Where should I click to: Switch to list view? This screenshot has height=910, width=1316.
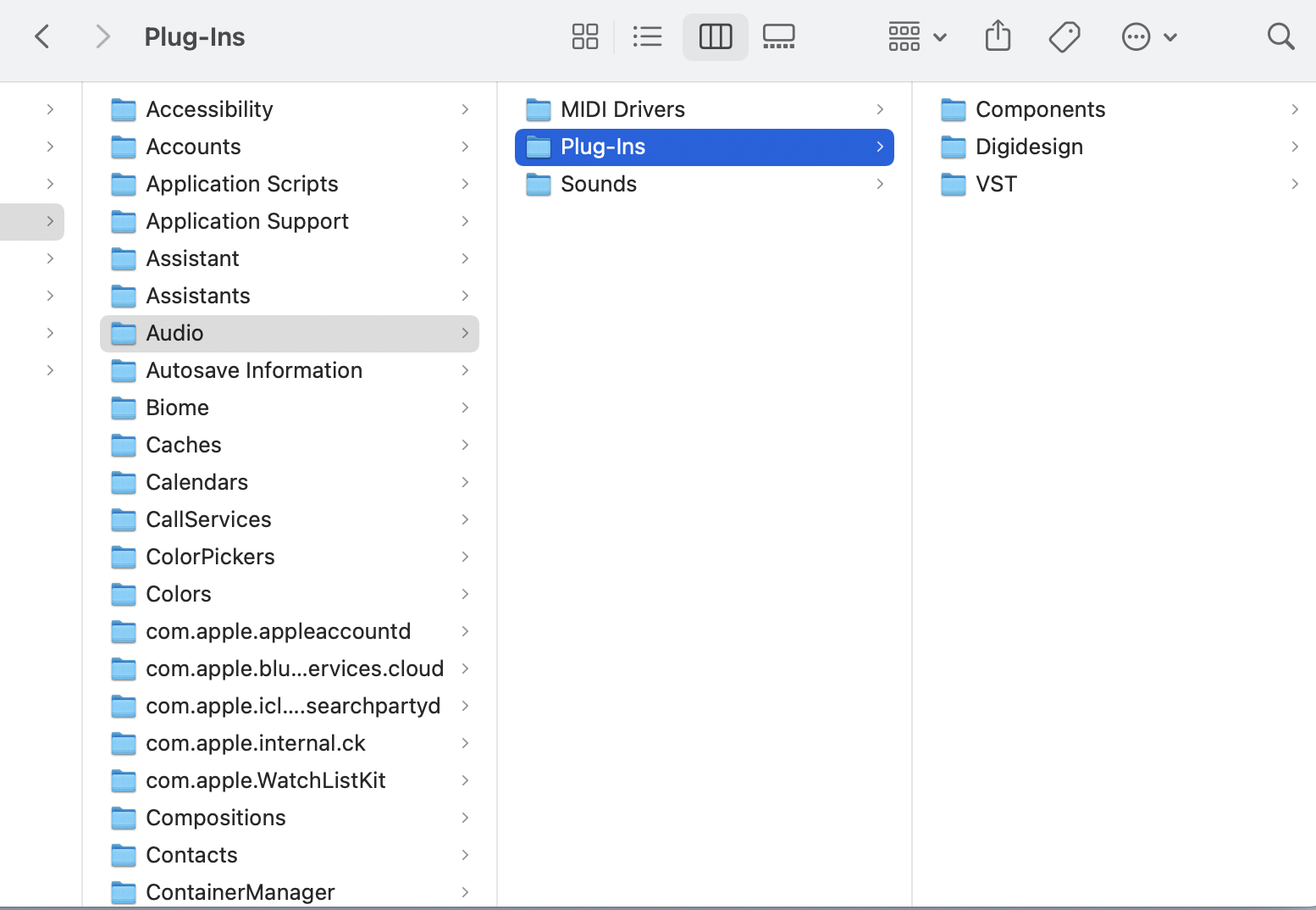[648, 36]
